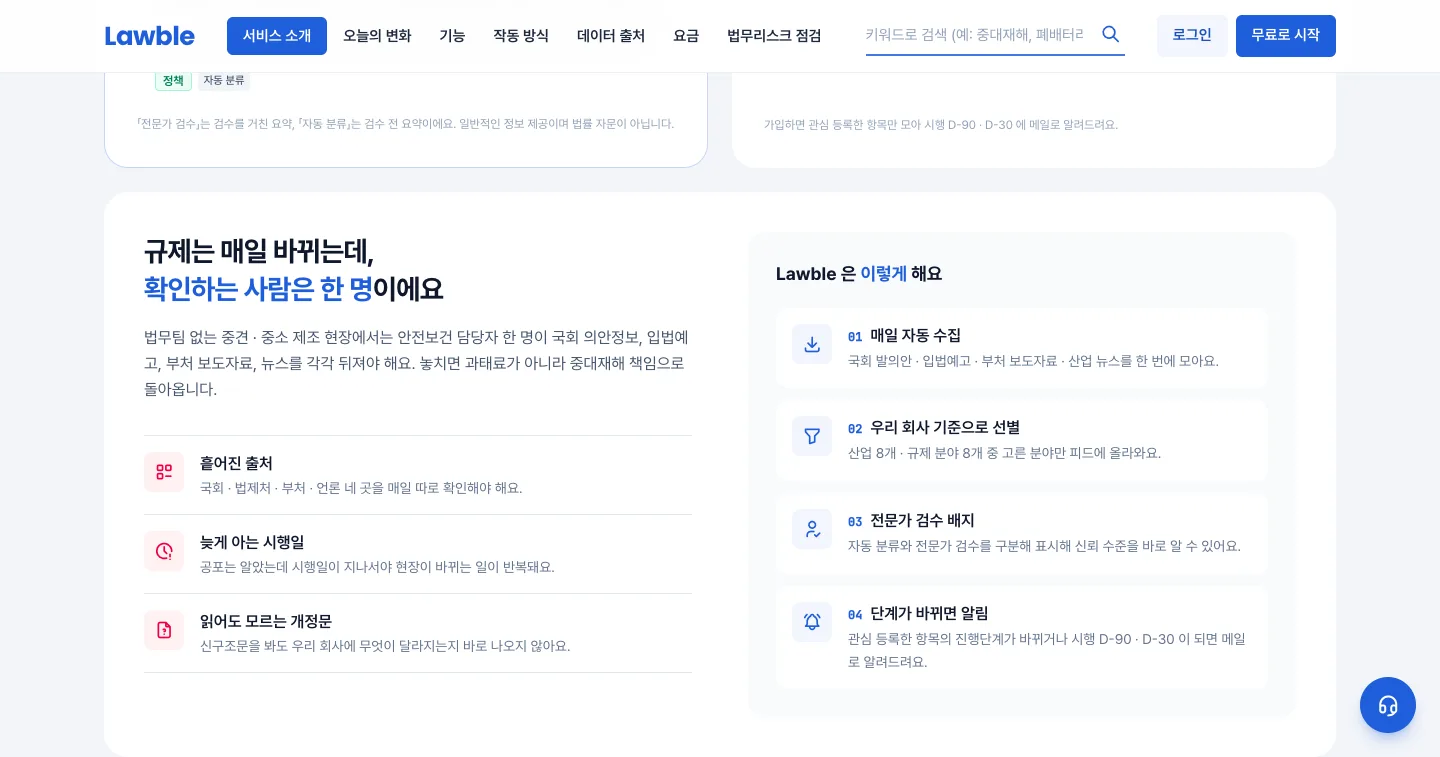The height and width of the screenshot is (757, 1440).
Task: Click the person-check icon for 전문가 검수 배지
Action: 812,529
